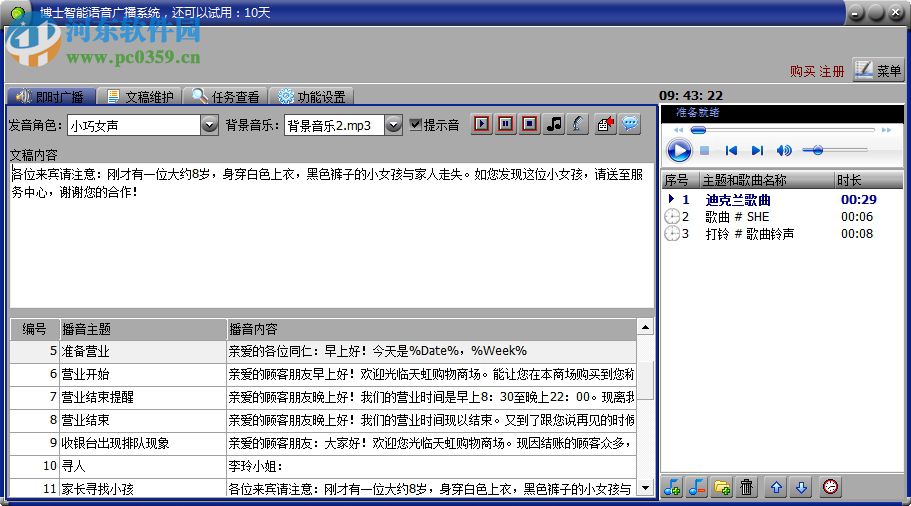Image resolution: width=911 pixels, height=506 pixels.
Task: Open the 菜单 menu icon
Action: coord(878,70)
